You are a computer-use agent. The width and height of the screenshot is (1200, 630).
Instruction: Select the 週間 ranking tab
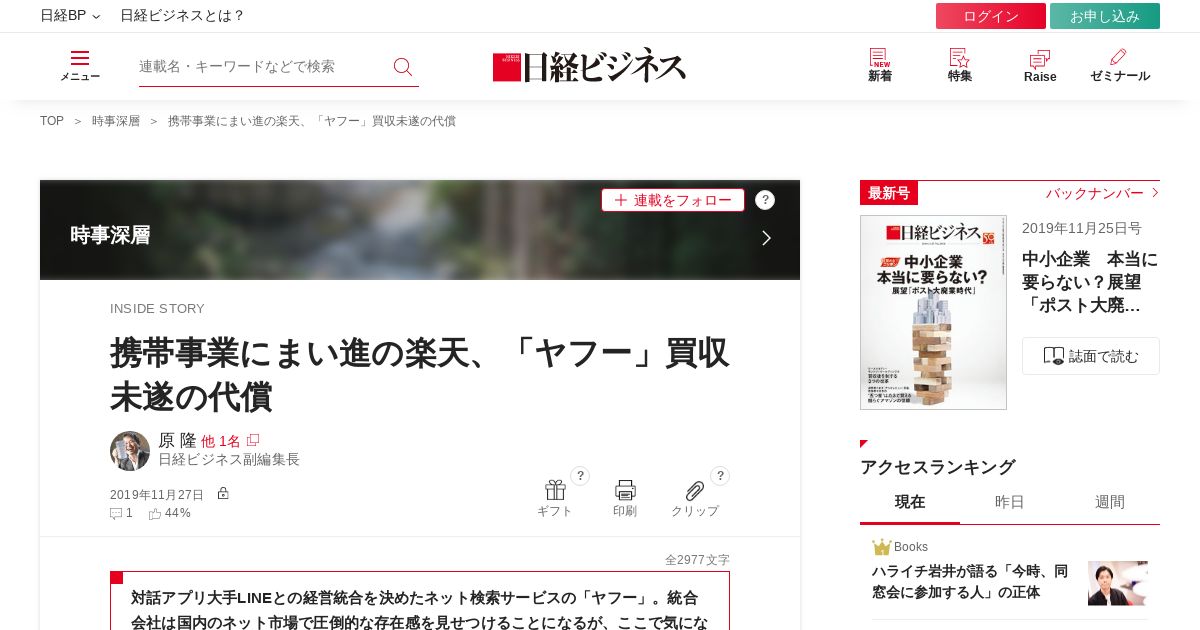1110,502
